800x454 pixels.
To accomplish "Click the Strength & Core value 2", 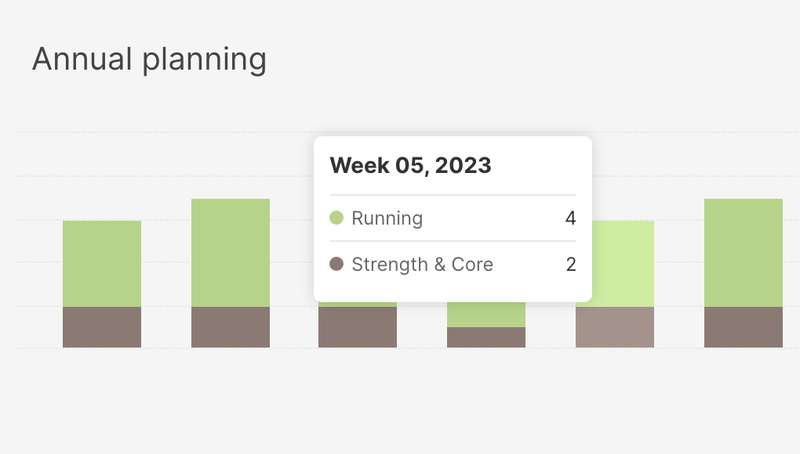I will (570, 265).
